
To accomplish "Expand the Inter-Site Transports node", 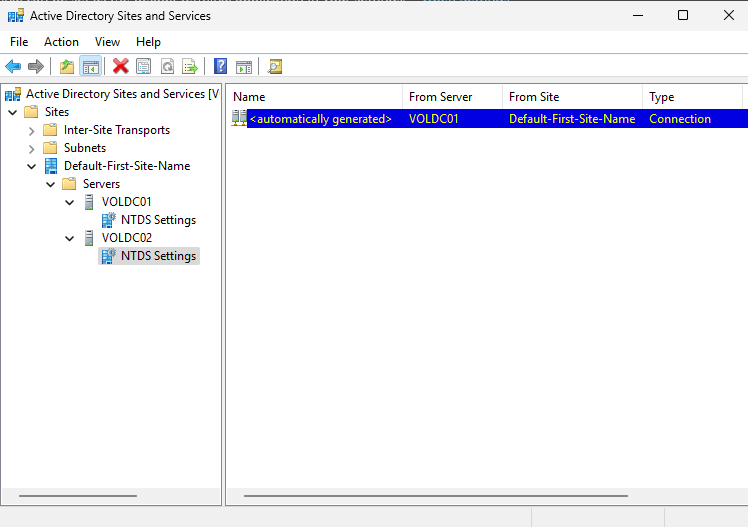I will click(x=32, y=130).
